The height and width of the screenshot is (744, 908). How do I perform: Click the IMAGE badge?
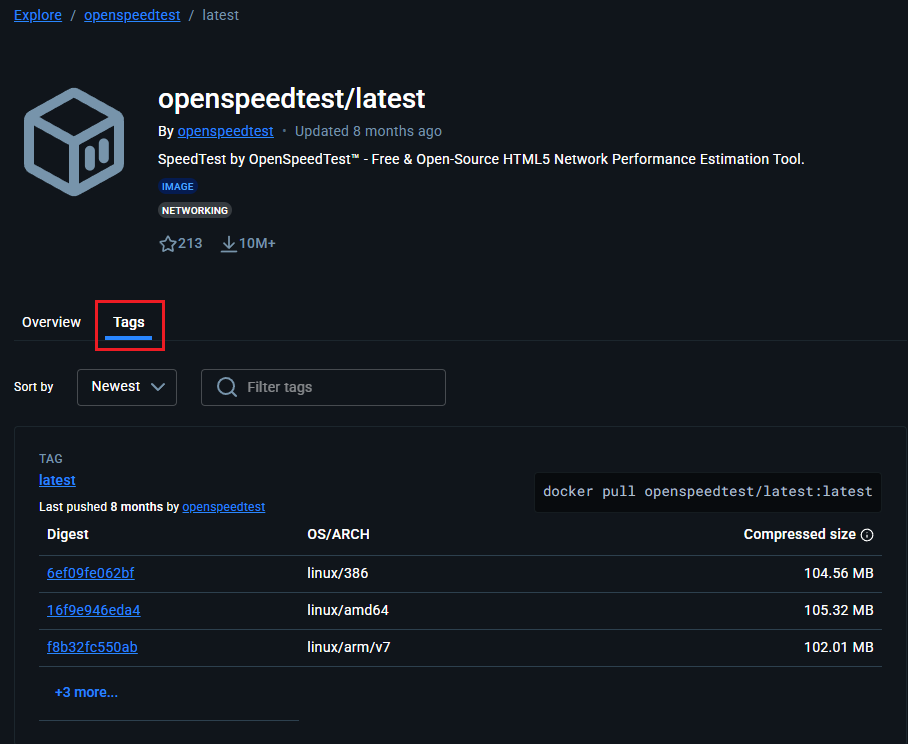[x=178, y=186]
